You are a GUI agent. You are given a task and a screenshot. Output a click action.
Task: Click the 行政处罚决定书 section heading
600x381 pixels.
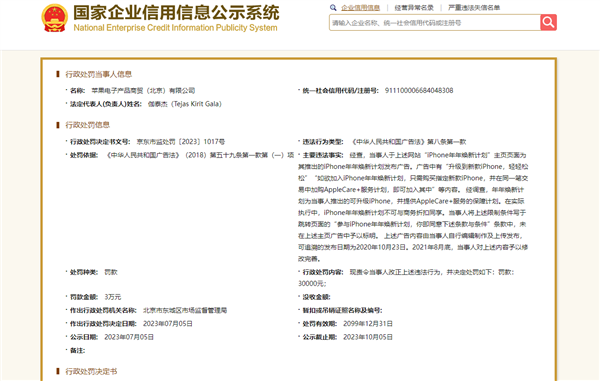[91, 371]
